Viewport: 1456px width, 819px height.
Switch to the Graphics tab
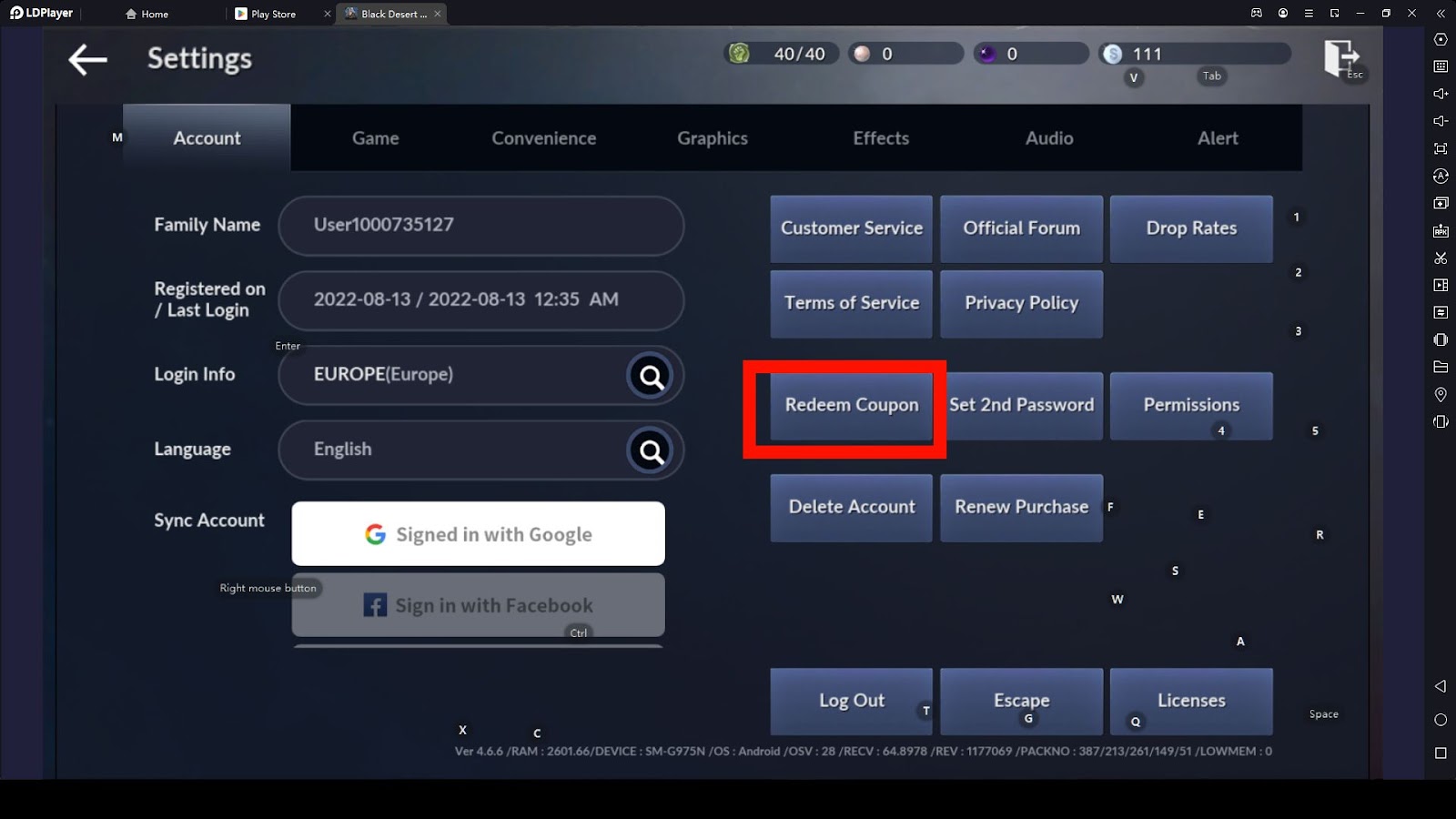[713, 138]
